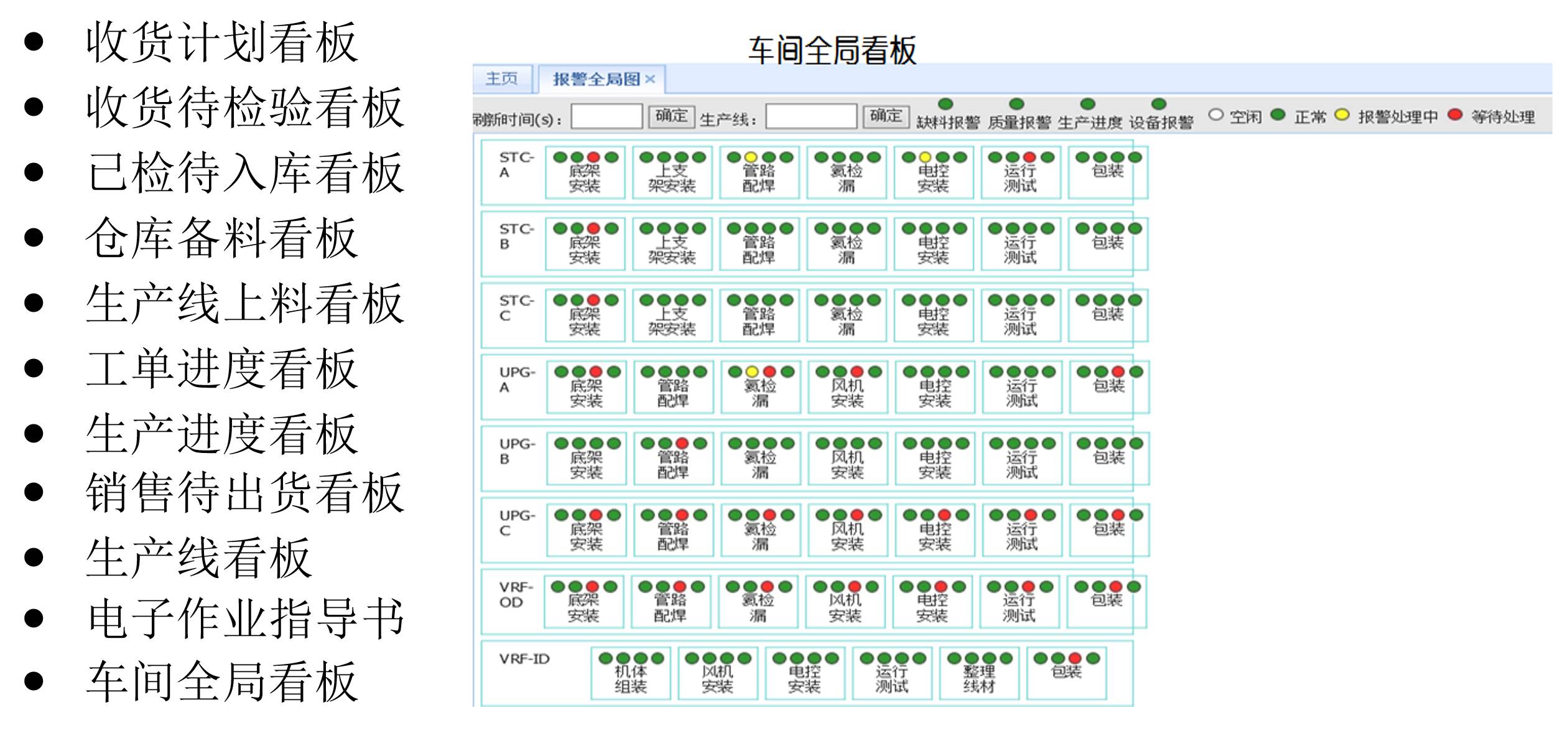Viewport: 1568px width, 733px height.
Task: Click the 设备报警 status icon
Action: (1158, 104)
